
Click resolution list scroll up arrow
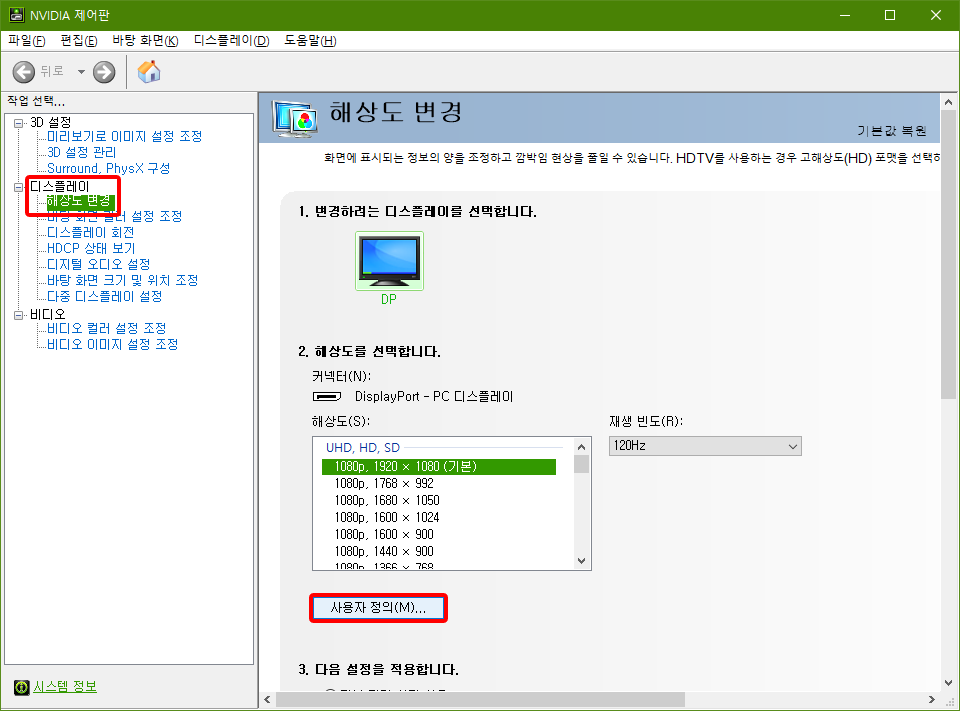[x=582, y=446]
